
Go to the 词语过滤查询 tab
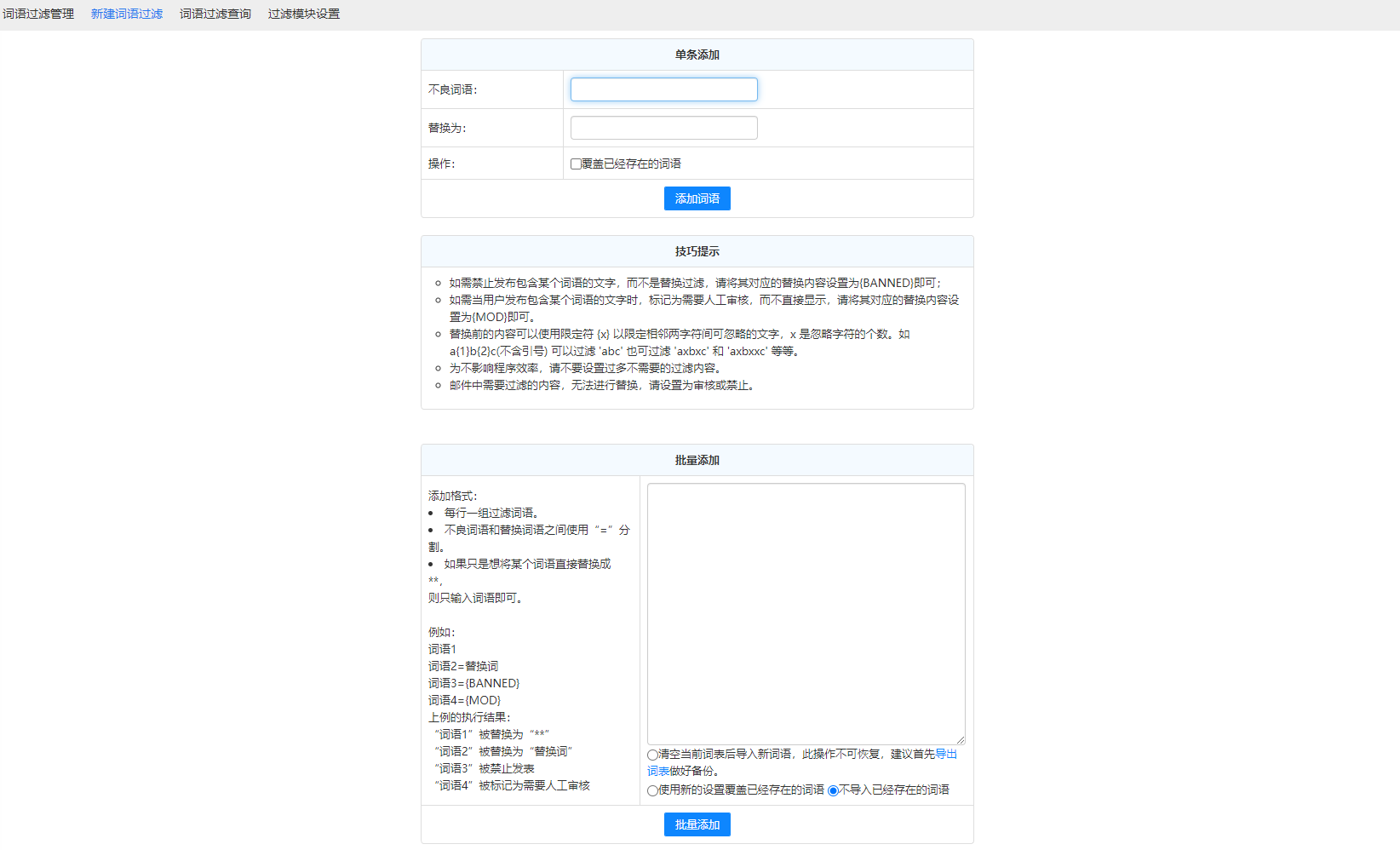215,14
